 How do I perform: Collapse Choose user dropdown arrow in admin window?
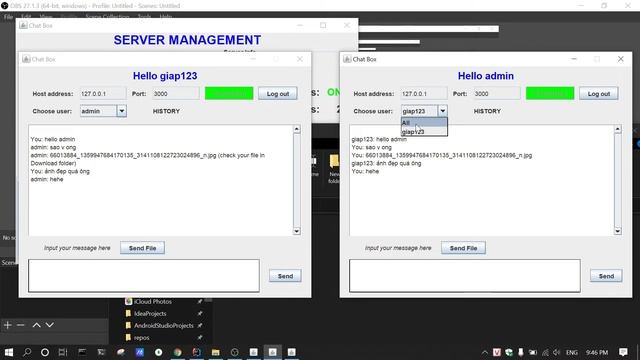click(442, 111)
